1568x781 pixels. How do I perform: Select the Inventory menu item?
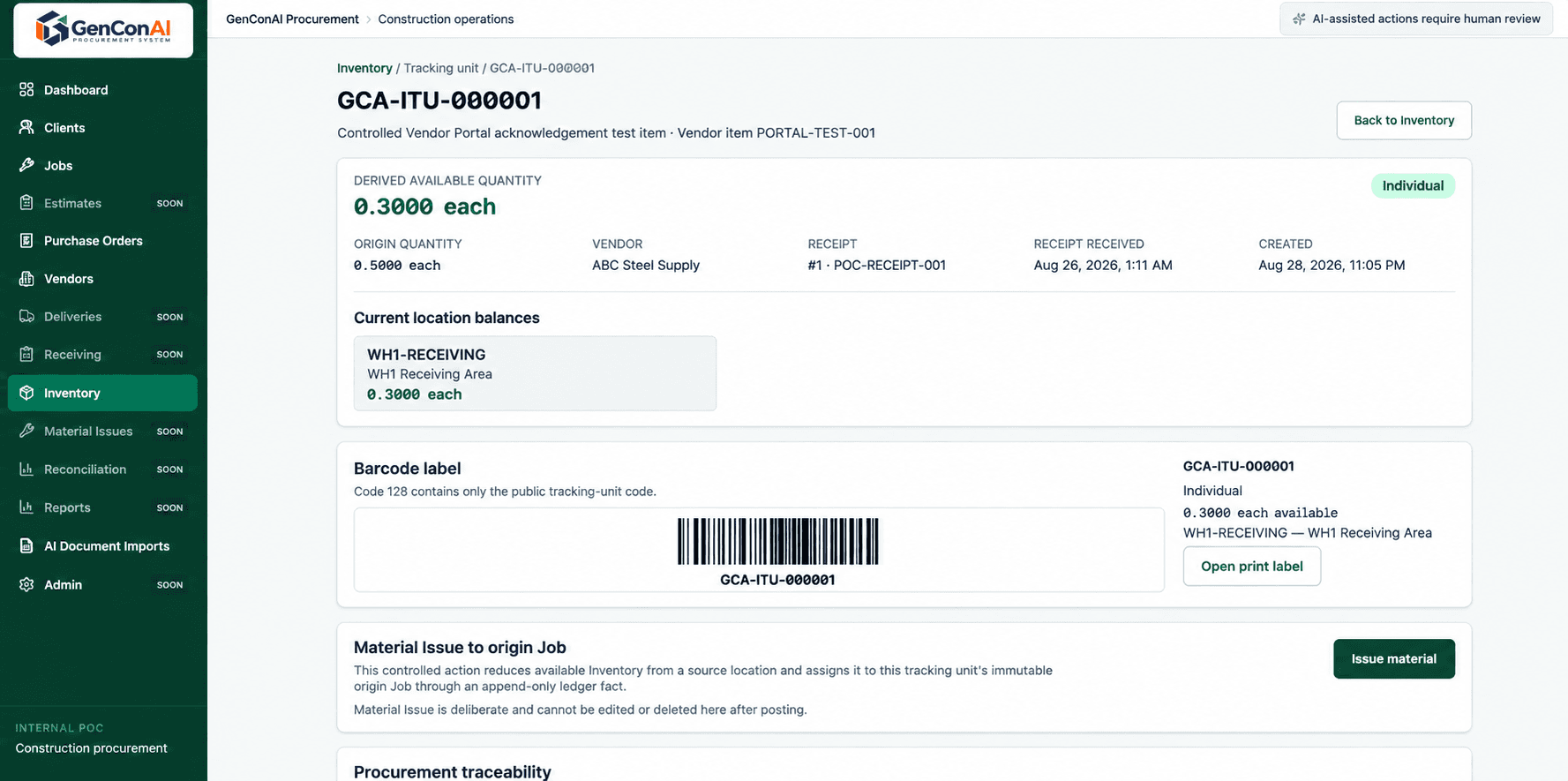(x=102, y=393)
